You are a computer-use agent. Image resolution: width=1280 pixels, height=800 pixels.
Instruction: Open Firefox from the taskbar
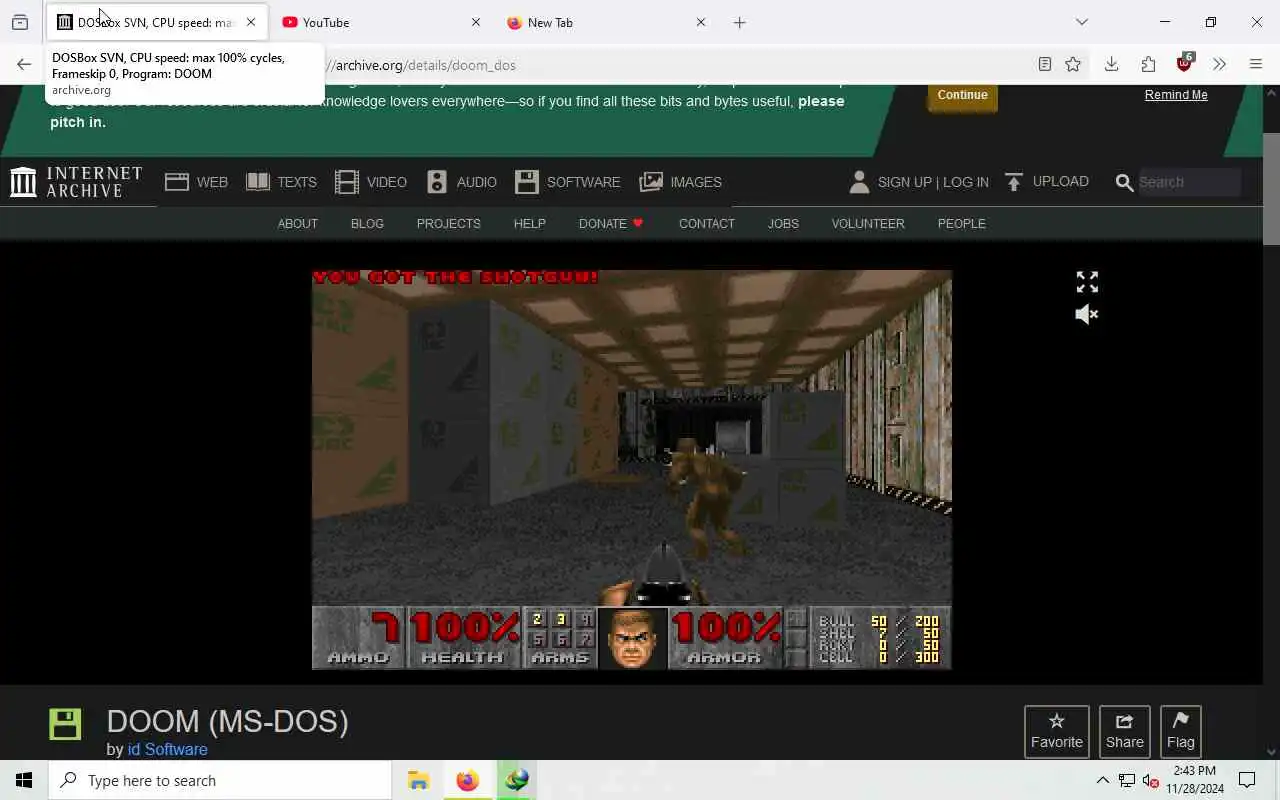467,780
